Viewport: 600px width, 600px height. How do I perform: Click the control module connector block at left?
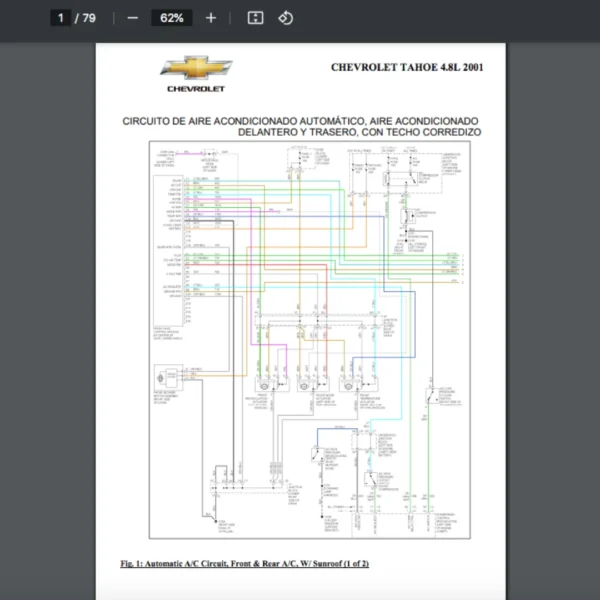167,250
